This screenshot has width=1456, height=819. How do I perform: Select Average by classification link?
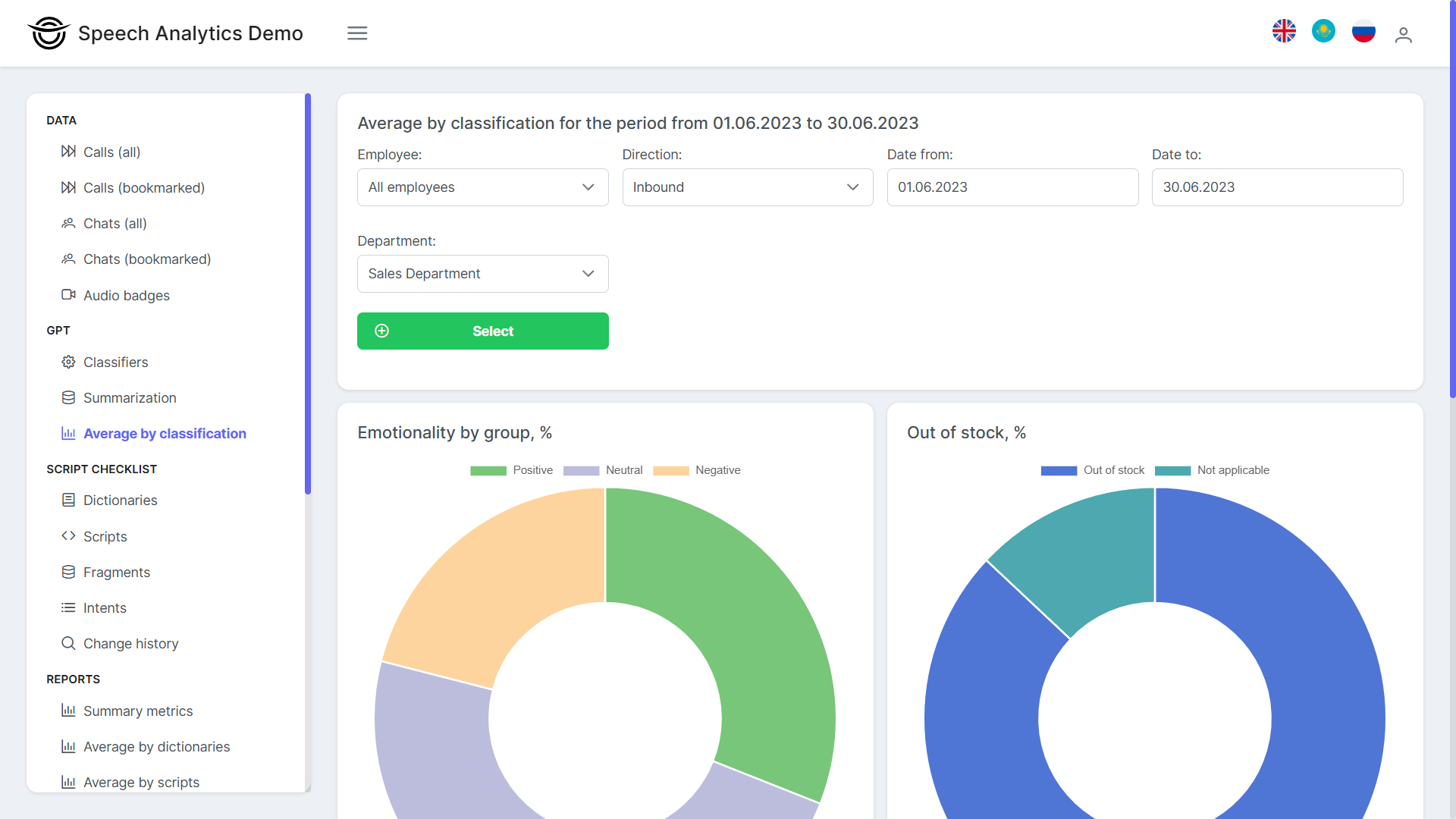pos(165,433)
